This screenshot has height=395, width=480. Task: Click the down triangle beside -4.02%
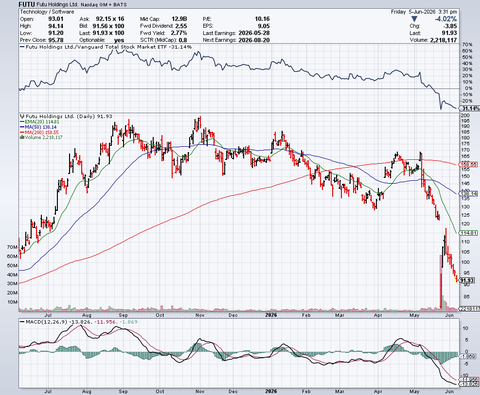coord(414,19)
